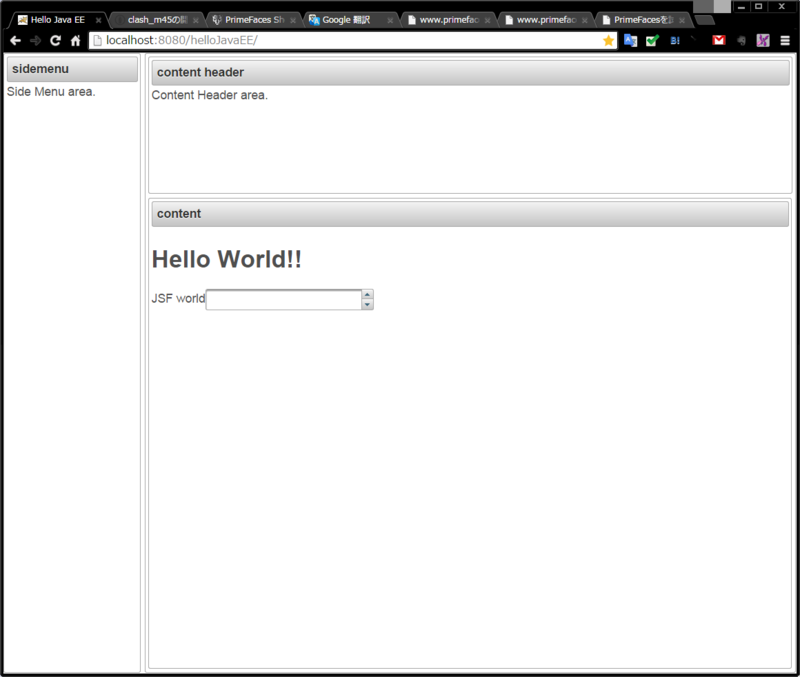Close the PrimeFaces Sh tab
The image size is (800, 677).
[293, 20]
